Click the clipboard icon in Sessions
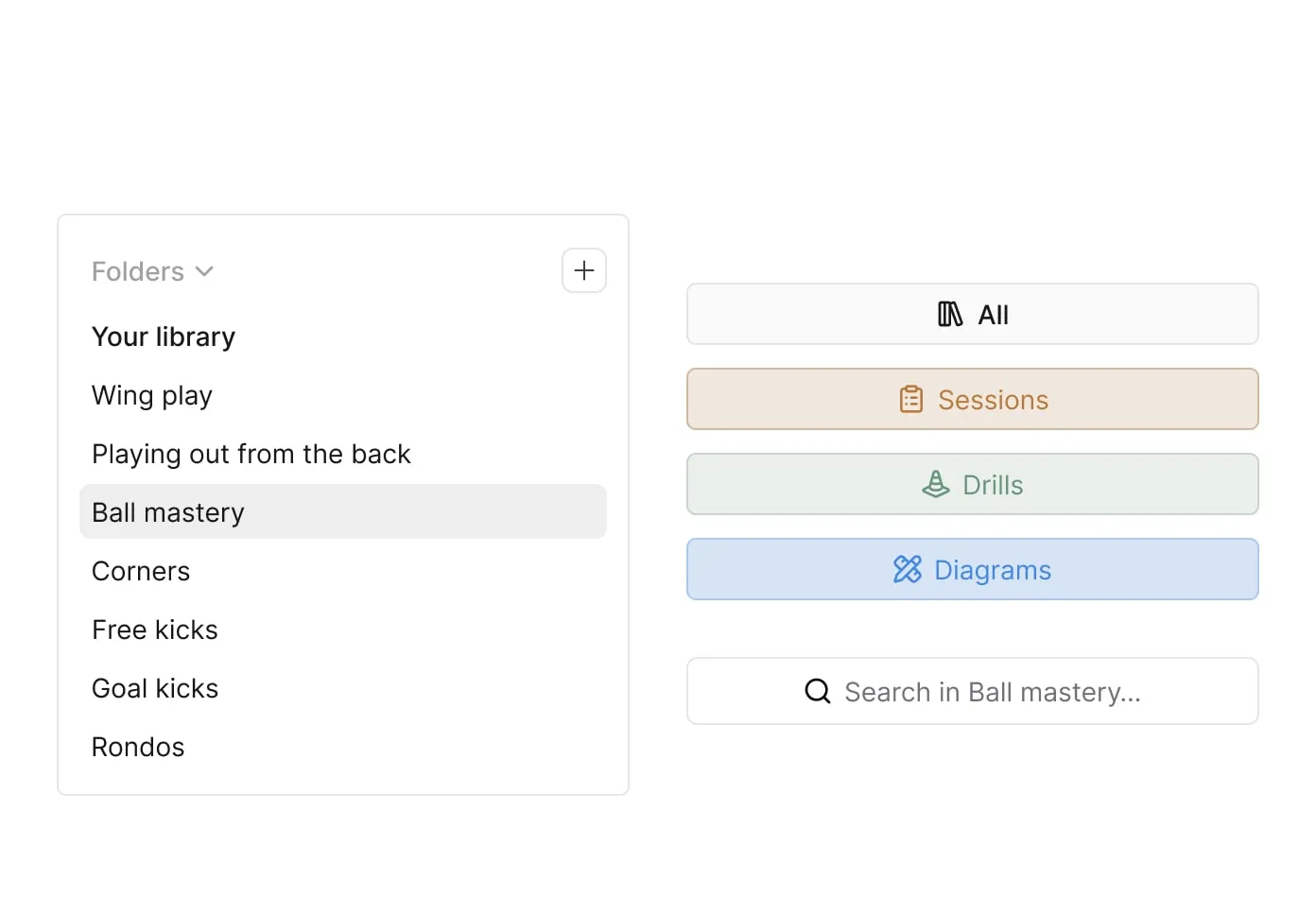Screen dimensions: 1316x915 pyautogui.click(x=910, y=400)
